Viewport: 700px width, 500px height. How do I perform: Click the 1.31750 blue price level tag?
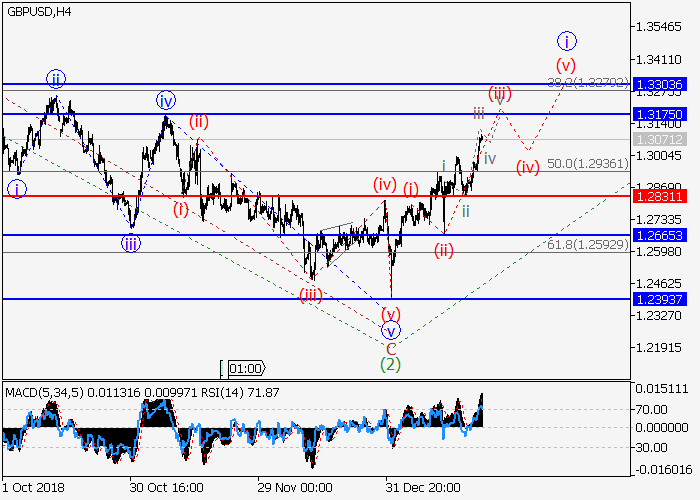click(x=658, y=115)
